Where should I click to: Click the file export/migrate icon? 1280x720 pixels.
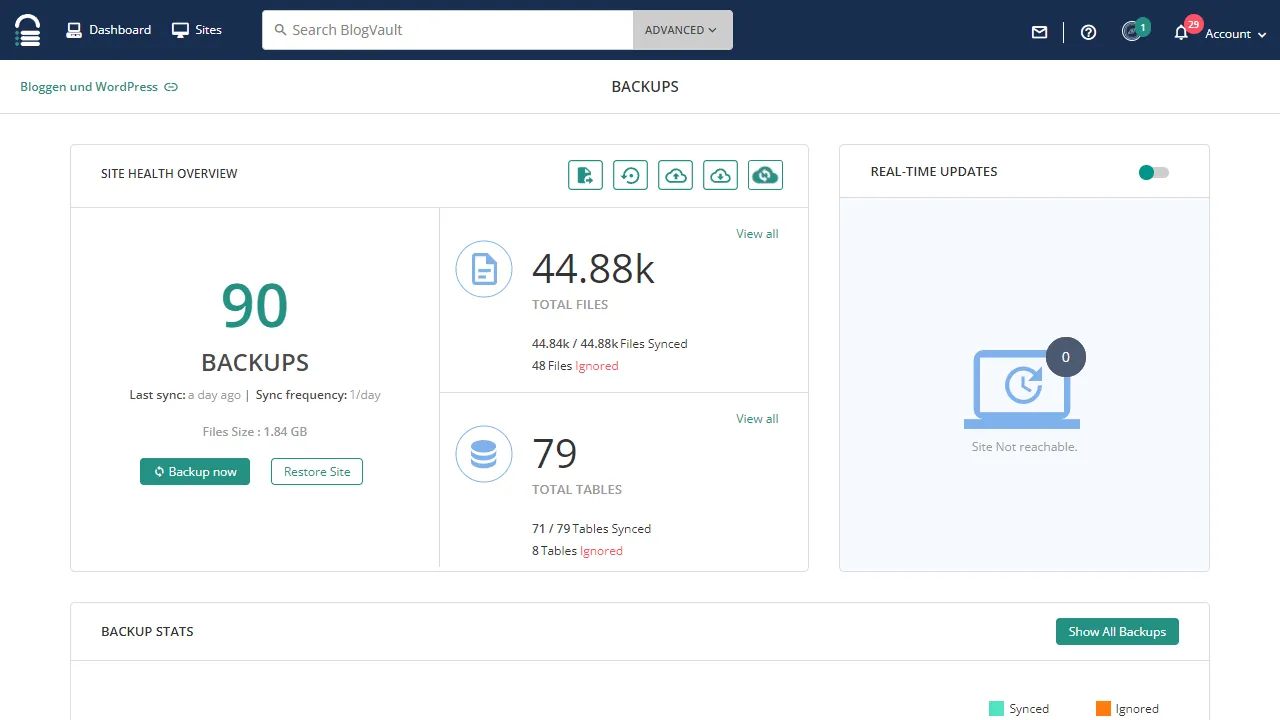tap(586, 175)
